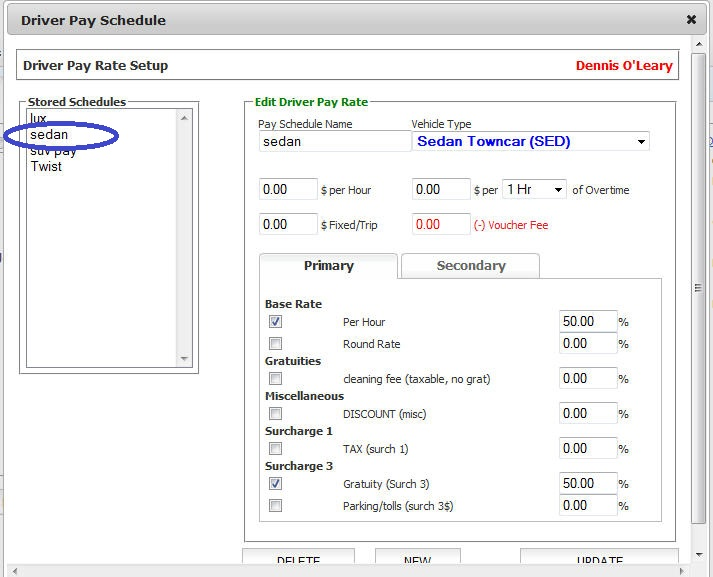Click the NEW button
Image resolution: width=713 pixels, height=577 pixels.
(417, 561)
